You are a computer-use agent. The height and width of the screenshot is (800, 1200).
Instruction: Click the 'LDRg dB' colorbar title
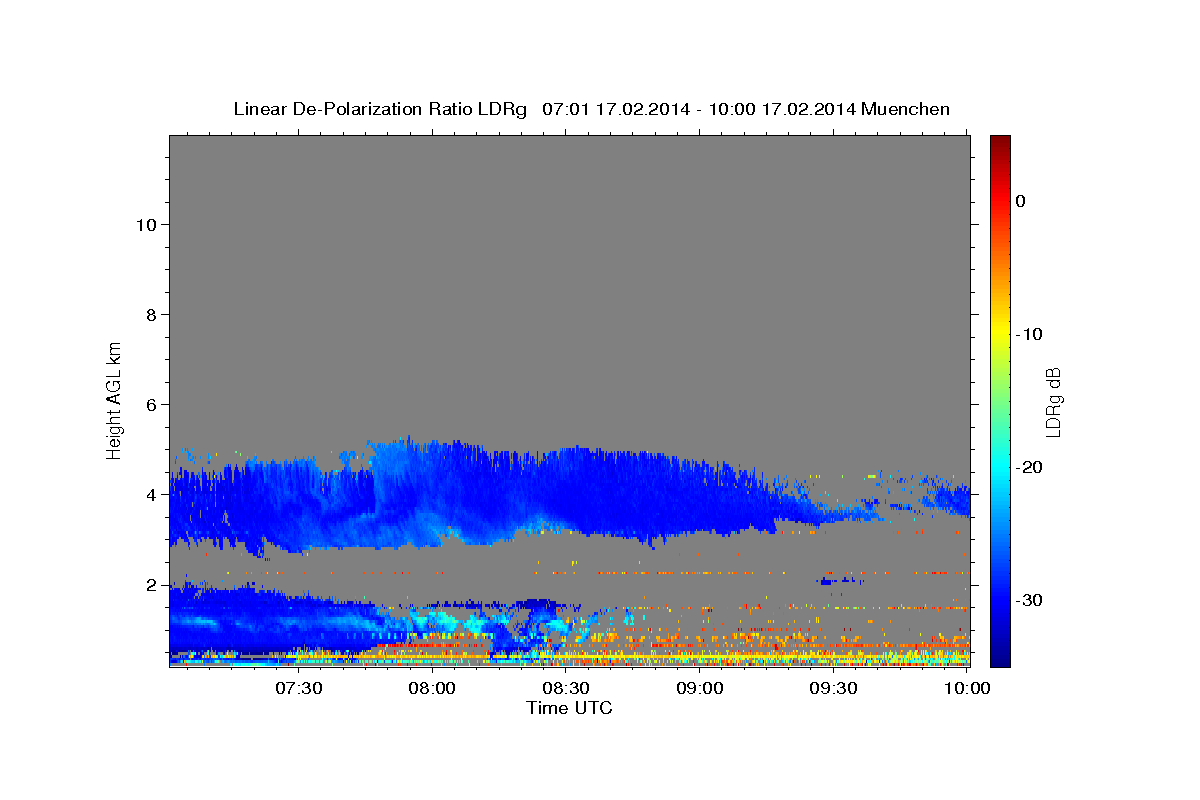1053,401
